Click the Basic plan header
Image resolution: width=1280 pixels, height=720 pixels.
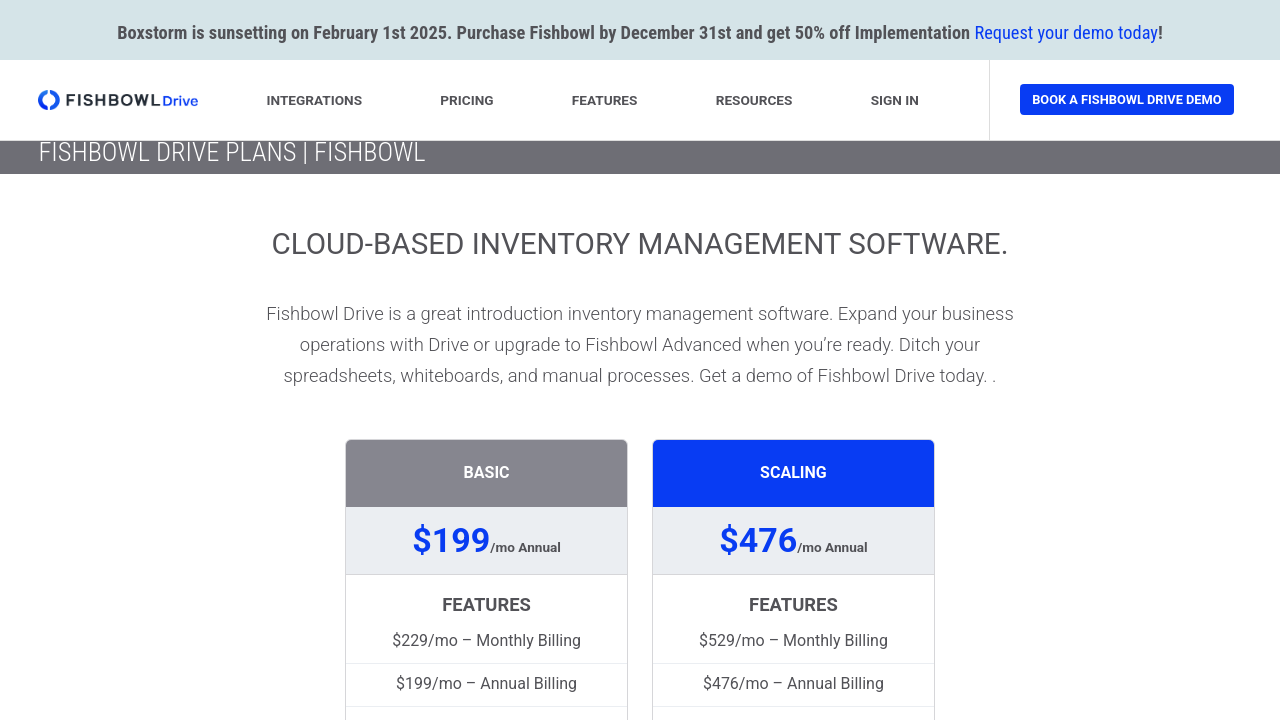(486, 473)
